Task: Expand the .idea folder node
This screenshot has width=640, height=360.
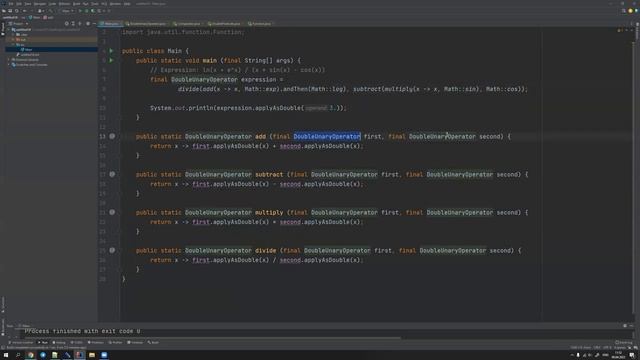Action: pos(13,35)
